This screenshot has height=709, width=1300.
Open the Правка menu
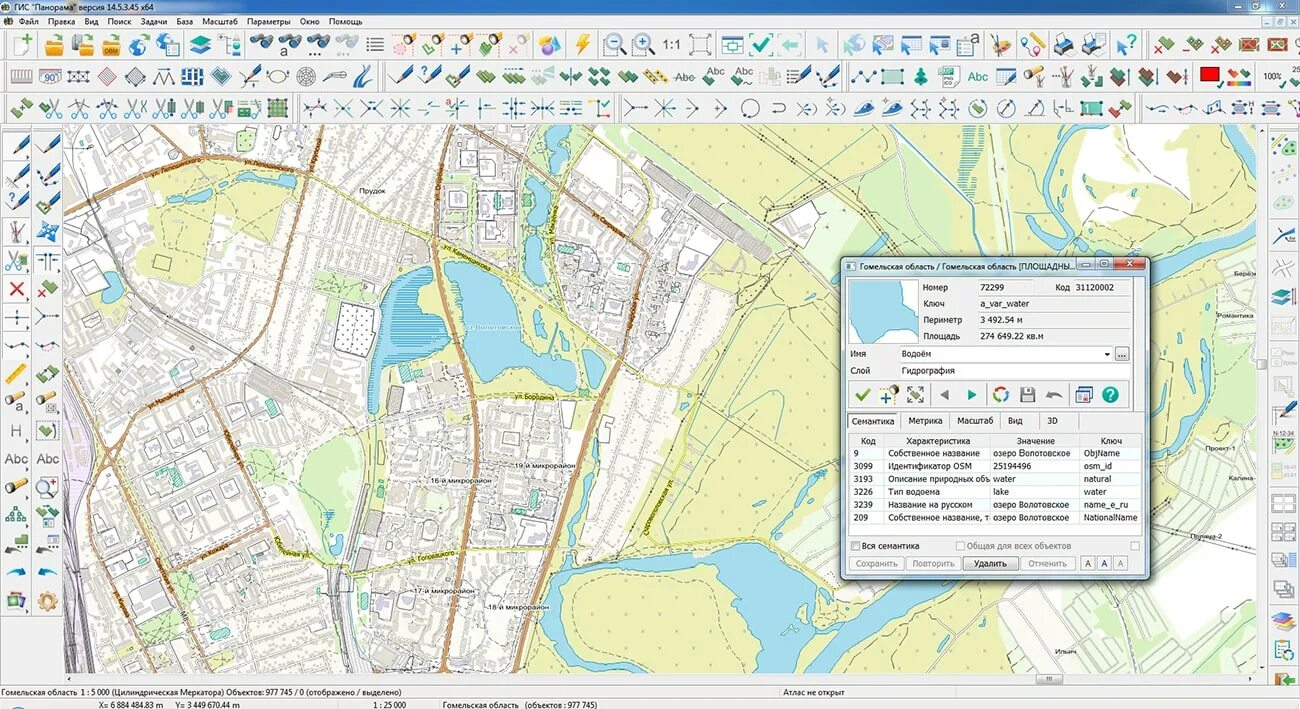(x=61, y=21)
